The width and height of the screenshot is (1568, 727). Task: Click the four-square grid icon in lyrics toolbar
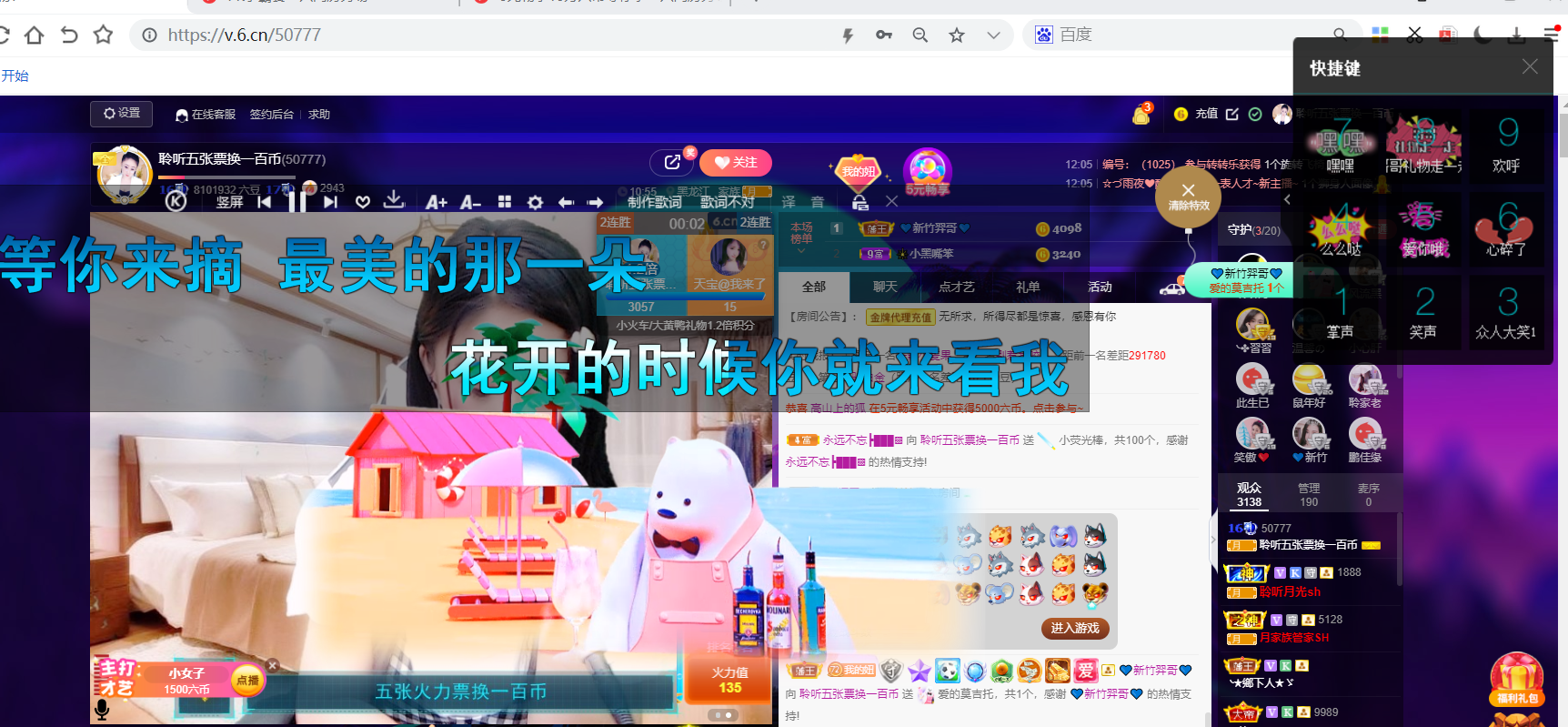[505, 202]
